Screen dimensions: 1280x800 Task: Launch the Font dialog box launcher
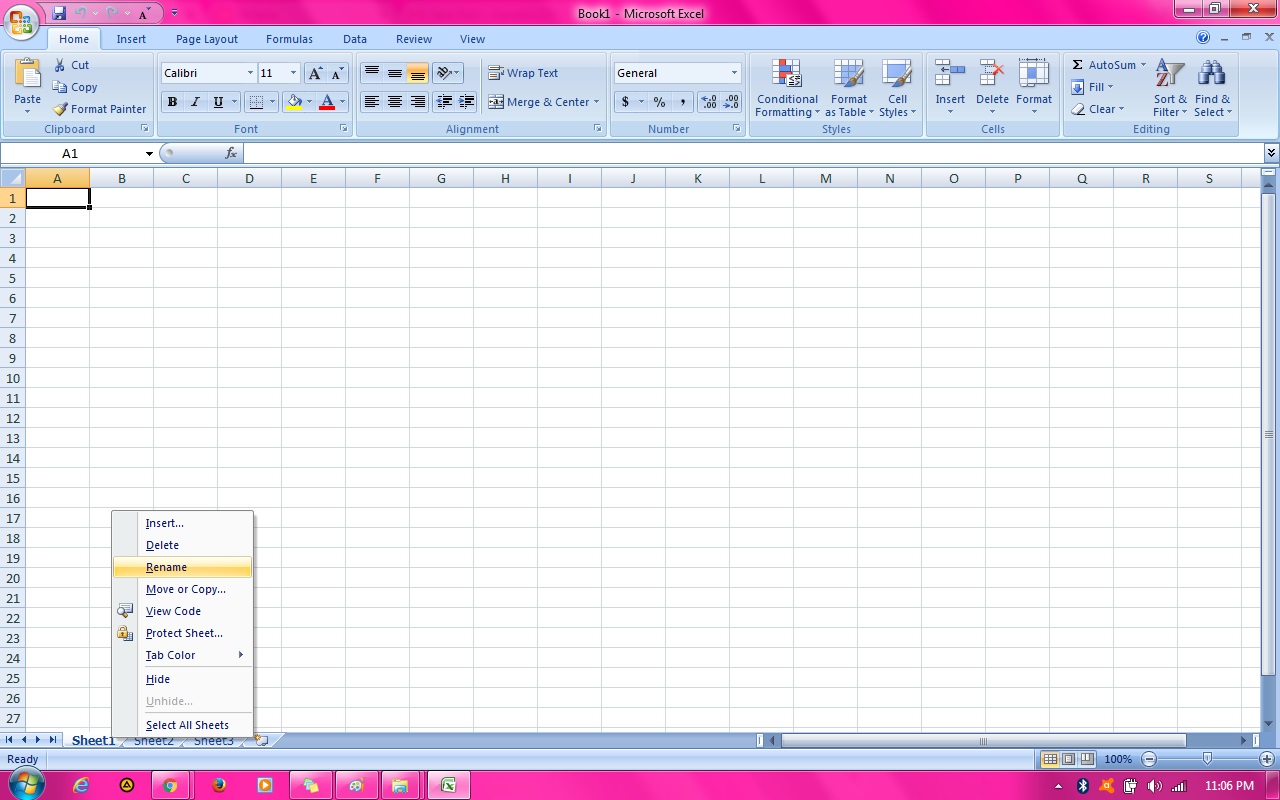(344, 129)
